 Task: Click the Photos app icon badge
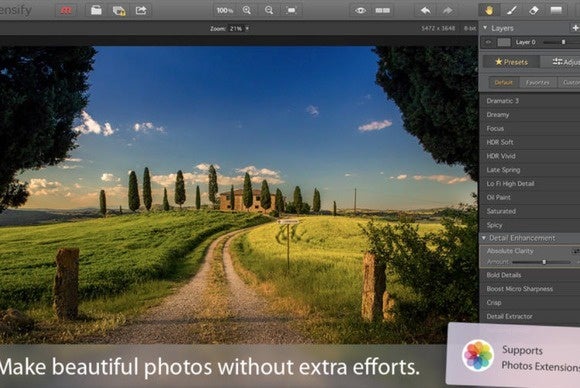point(478,355)
